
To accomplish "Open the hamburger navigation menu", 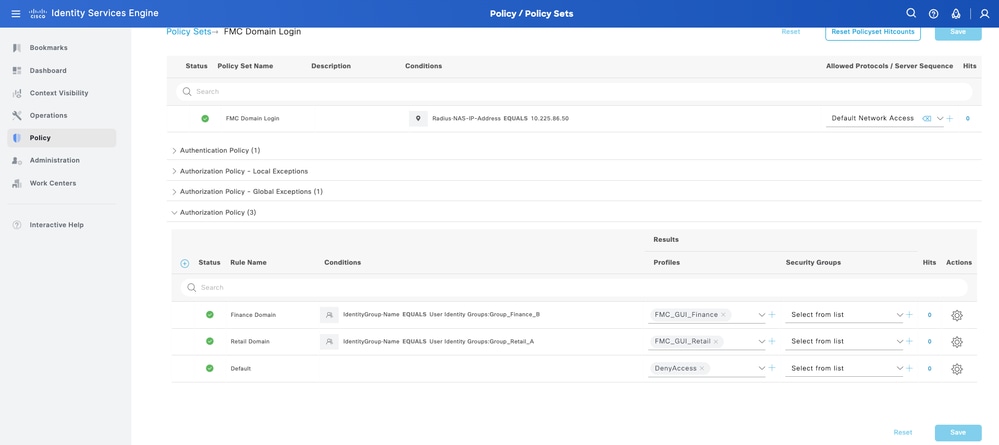I will (15, 14).
